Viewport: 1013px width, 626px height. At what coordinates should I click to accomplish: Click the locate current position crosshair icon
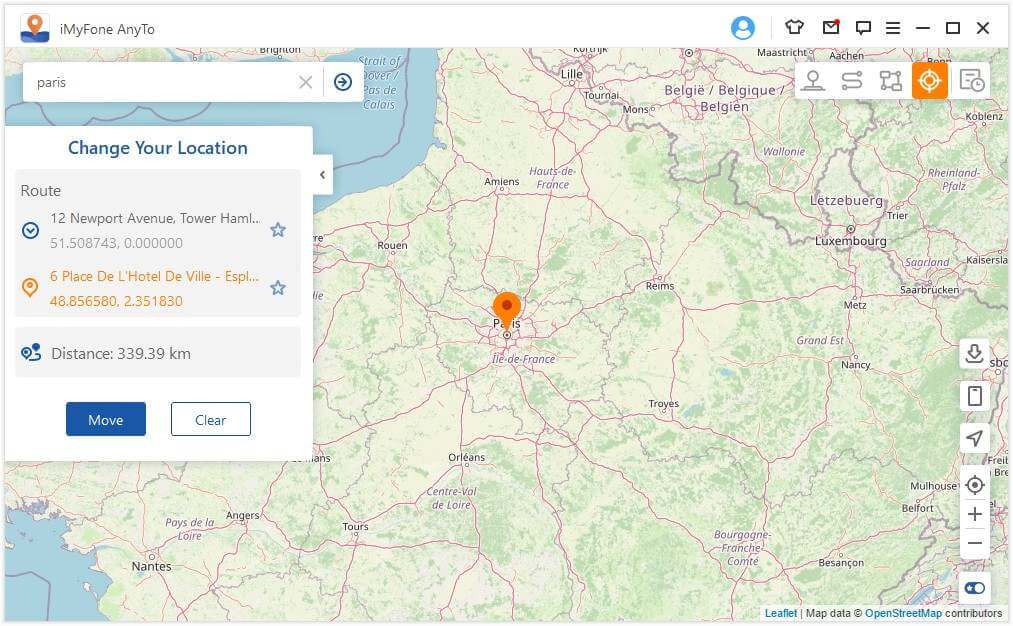[974, 485]
